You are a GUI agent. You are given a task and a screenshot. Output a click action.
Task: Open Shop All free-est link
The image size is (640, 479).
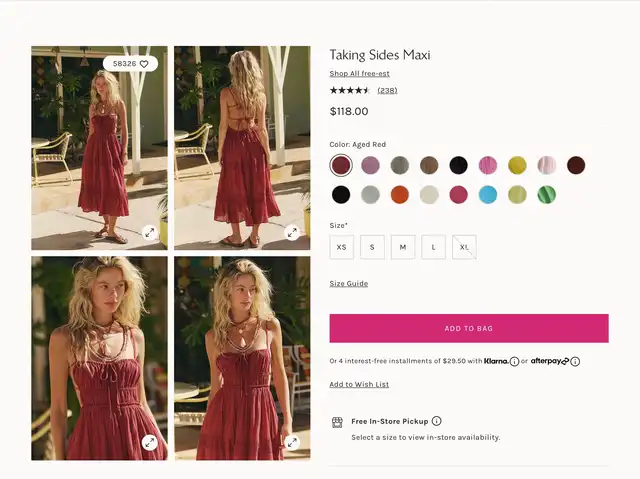pos(360,73)
